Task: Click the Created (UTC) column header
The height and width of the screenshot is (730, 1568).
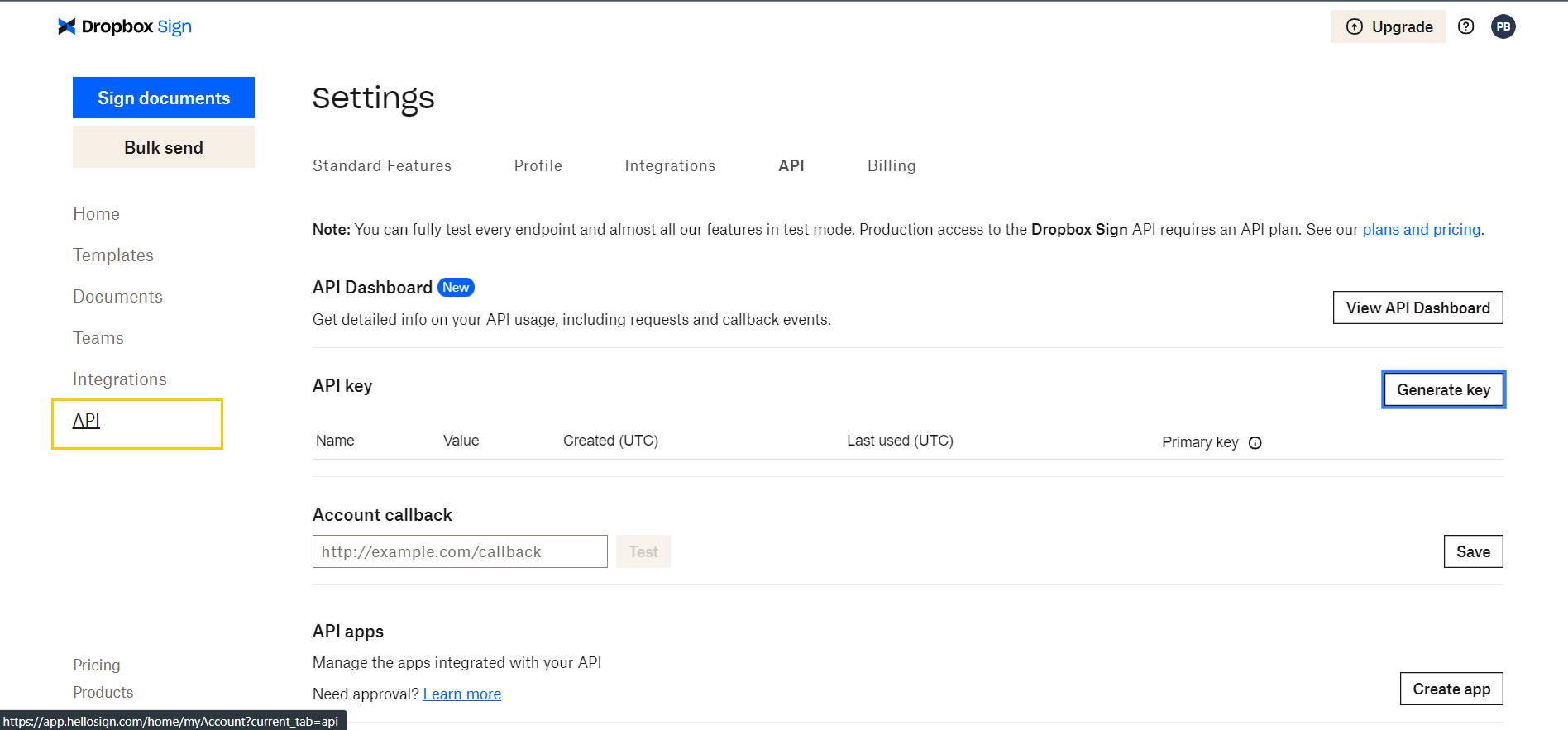Action: coord(611,441)
